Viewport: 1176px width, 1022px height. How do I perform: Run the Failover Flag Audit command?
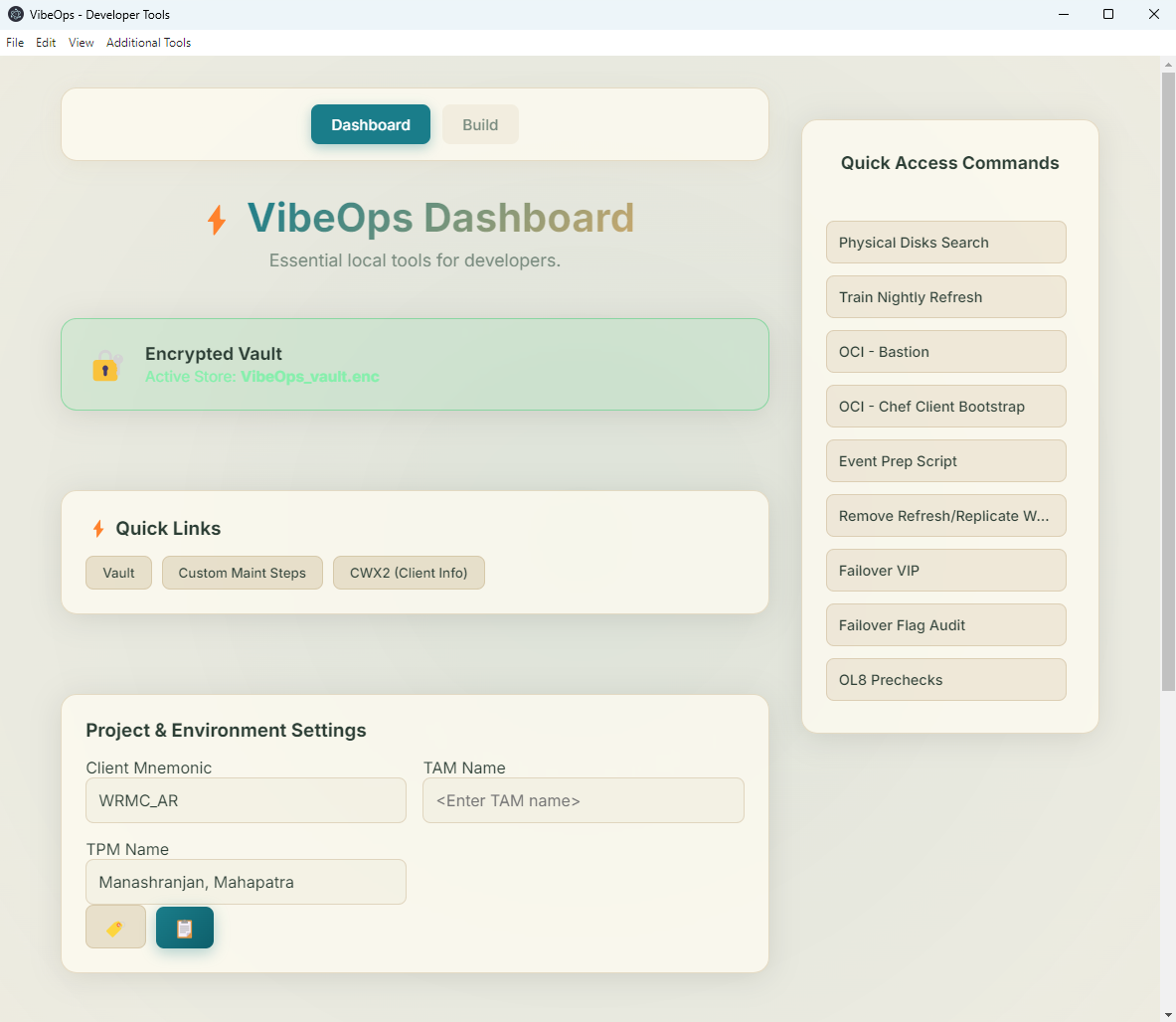944,624
